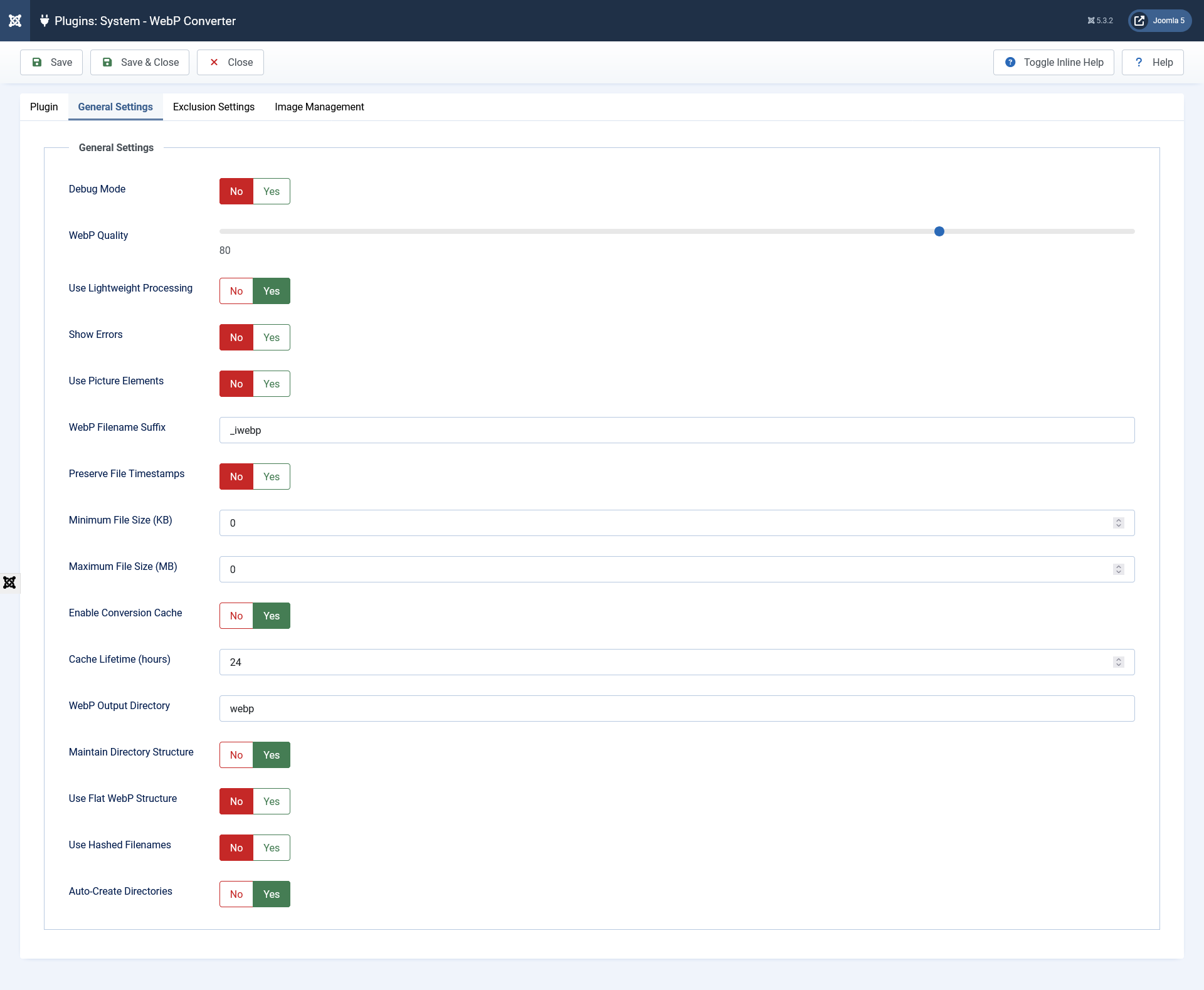Select Yes for Maintain Directory Structure
Viewport: 1204px width, 990px height.
coord(272,755)
